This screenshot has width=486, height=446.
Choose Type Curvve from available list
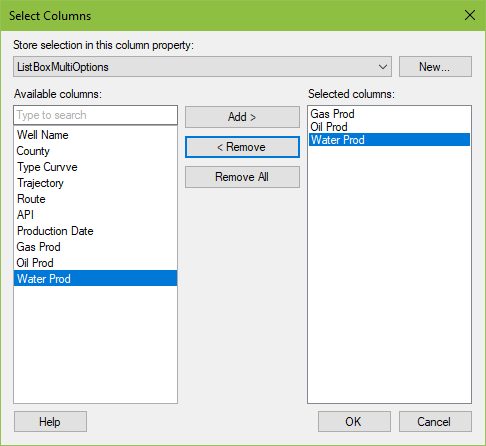[95, 167]
